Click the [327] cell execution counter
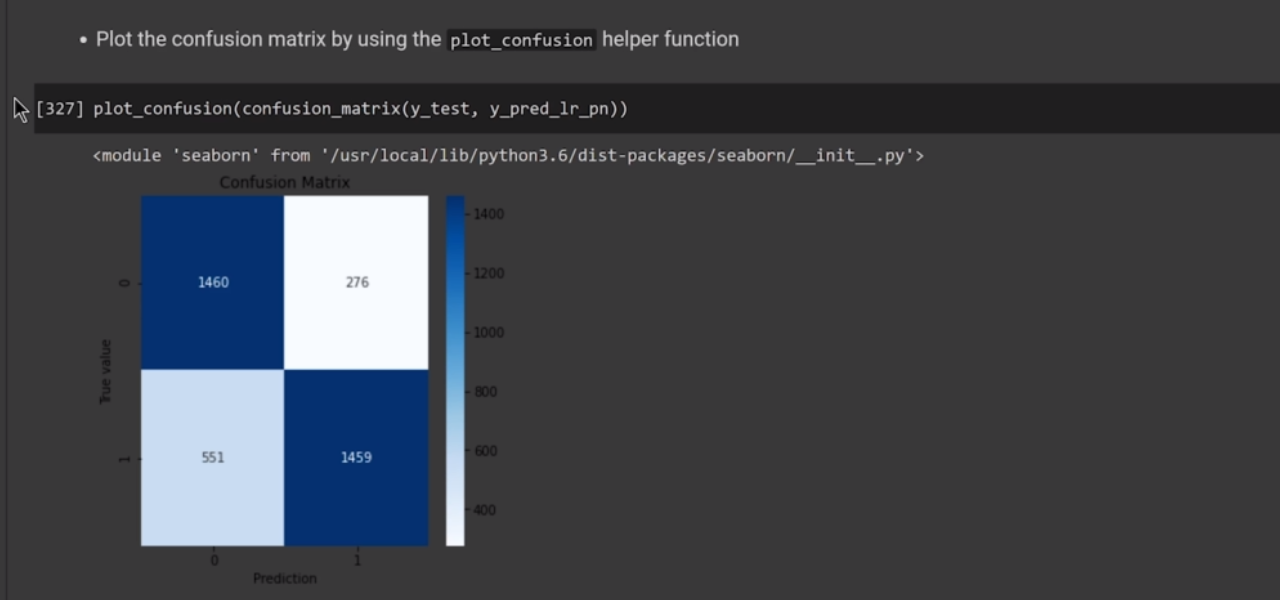This screenshot has height=600, width=1280. point(59,109)
